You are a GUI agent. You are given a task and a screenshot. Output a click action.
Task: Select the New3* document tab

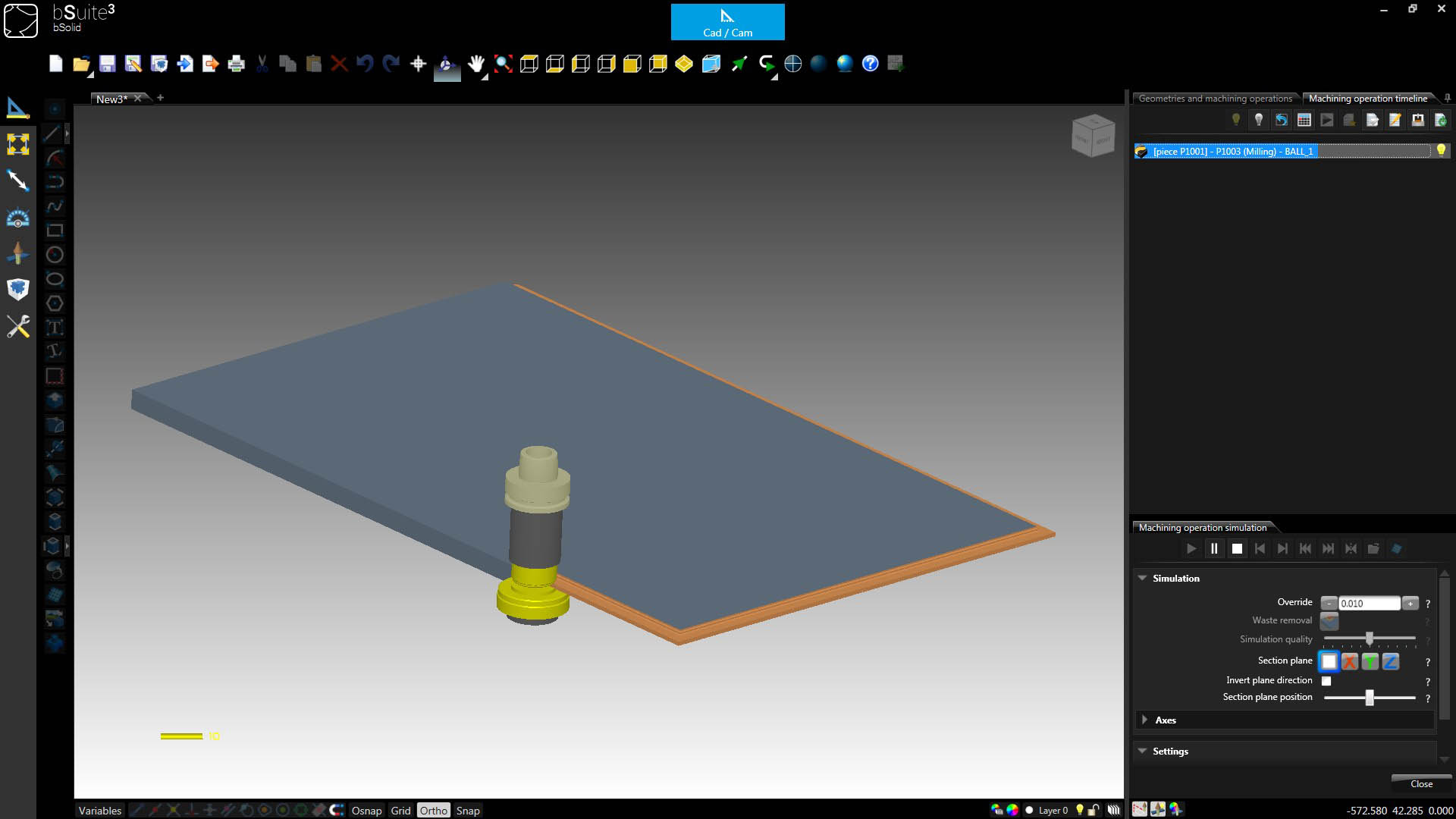[x=112, y=99]
